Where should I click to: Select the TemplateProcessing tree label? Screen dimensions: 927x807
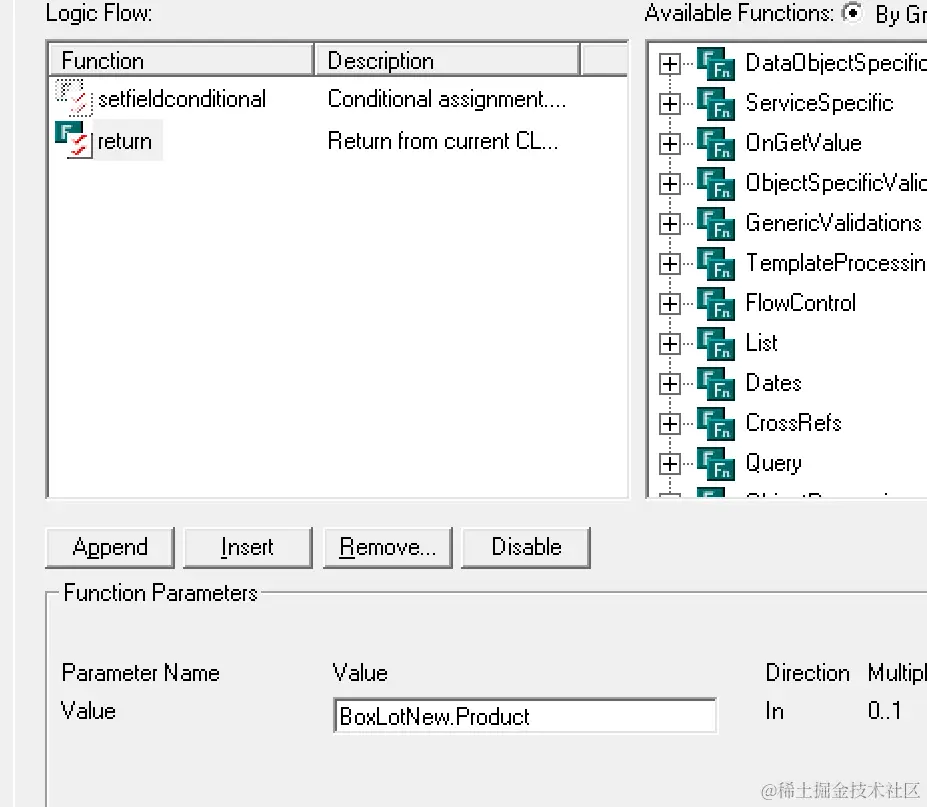tap(835, 263)
